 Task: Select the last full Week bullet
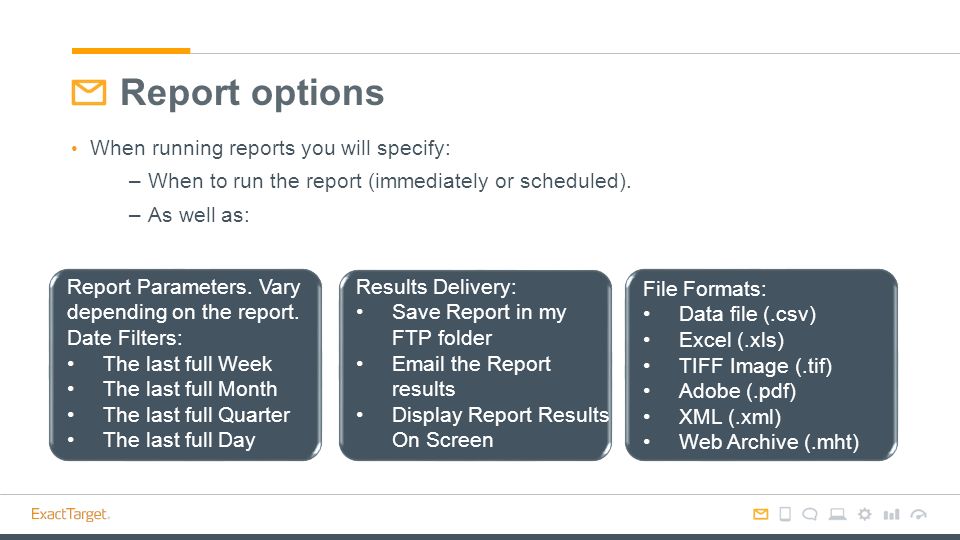click(x=187, y=364)
